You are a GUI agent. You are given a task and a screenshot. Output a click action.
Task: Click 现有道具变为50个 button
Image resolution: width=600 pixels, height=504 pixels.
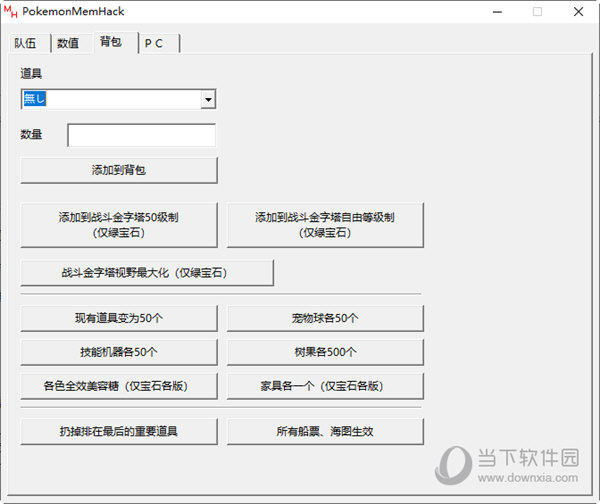[119, 318]
